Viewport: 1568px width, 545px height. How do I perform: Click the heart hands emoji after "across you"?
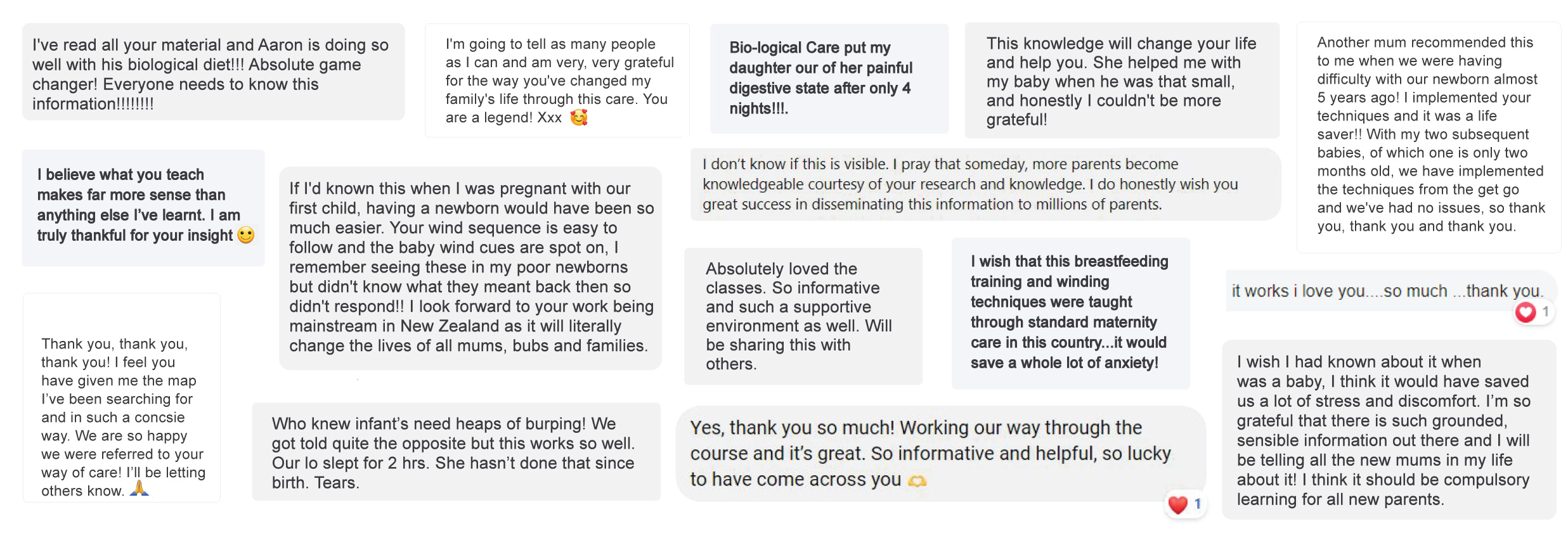click(917, 481)
